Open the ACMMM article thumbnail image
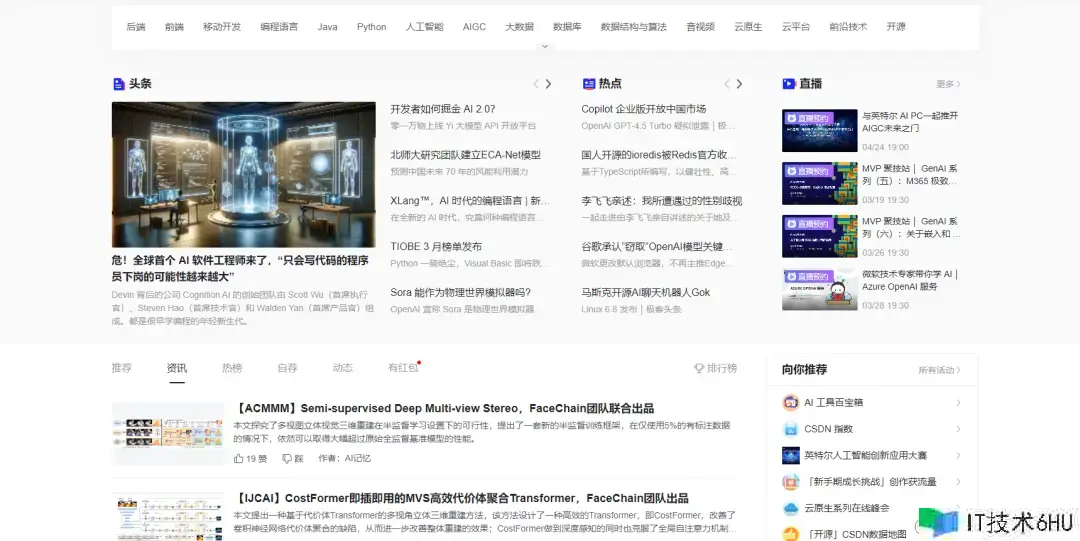This screenshot has width=1080, height=541. 167,433
